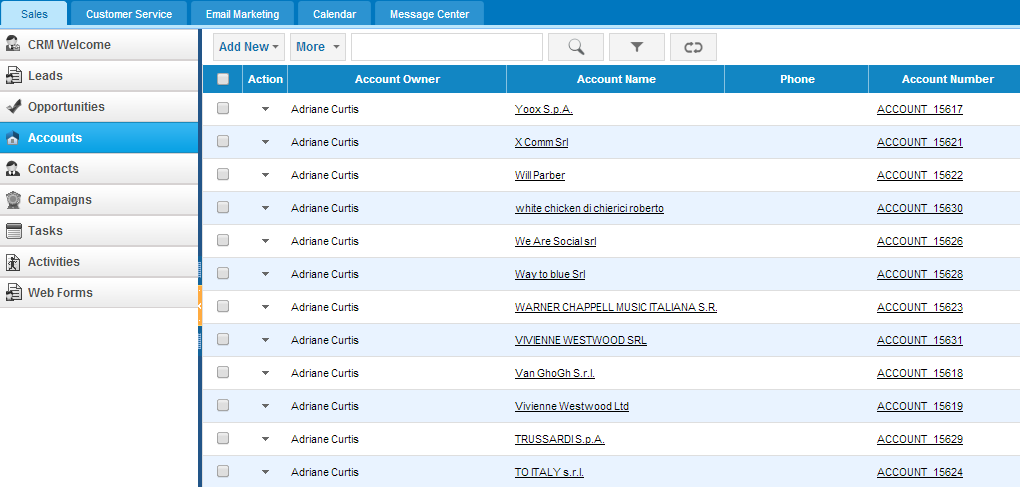Viewport: 1020px width, 487px height.
Task: Switch to the Customer Service tab
Action: coord(129,14)
